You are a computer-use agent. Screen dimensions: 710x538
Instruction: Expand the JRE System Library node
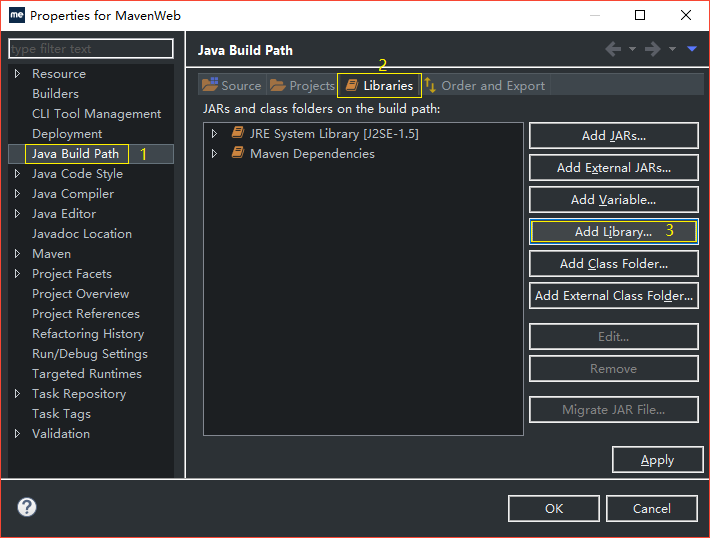tap(214, 134)
